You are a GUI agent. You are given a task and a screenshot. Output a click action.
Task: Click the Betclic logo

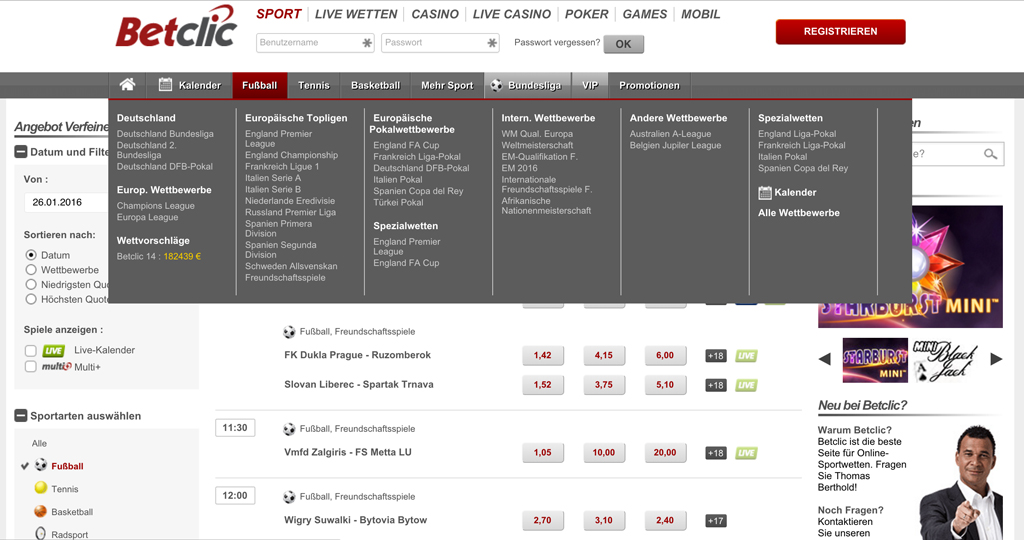[176, 27]
